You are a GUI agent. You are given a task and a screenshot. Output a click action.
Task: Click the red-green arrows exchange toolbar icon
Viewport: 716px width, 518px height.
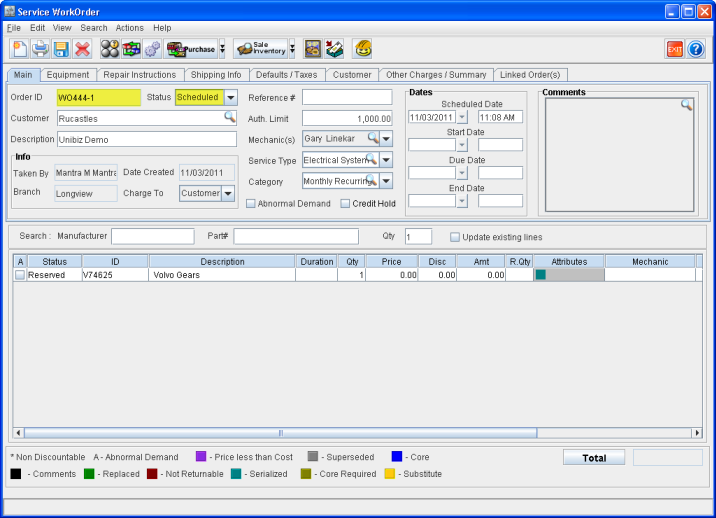tap(131, 49)
